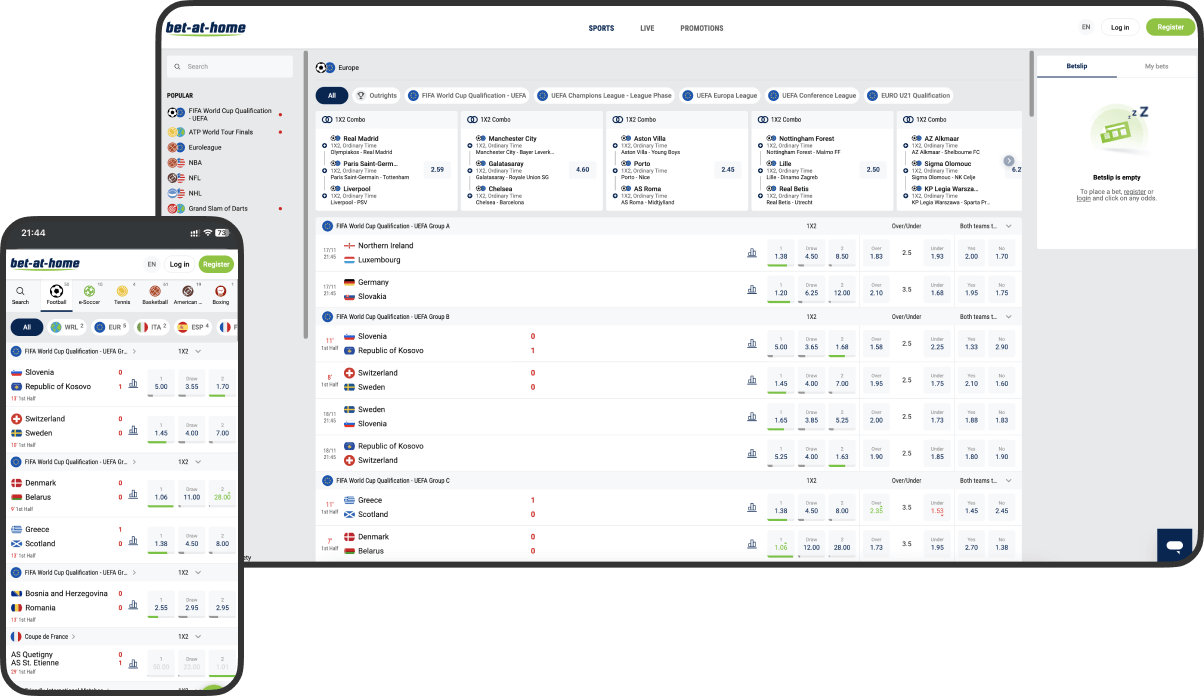Tap the e-Soccer sport icon

pos(89,291)
